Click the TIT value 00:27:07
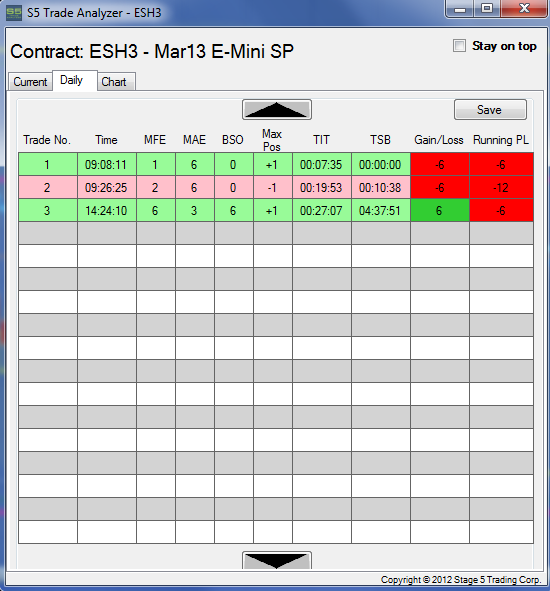The width and height of the screenshot is (550, 591). pyautogui.click(x=322, y=210)
